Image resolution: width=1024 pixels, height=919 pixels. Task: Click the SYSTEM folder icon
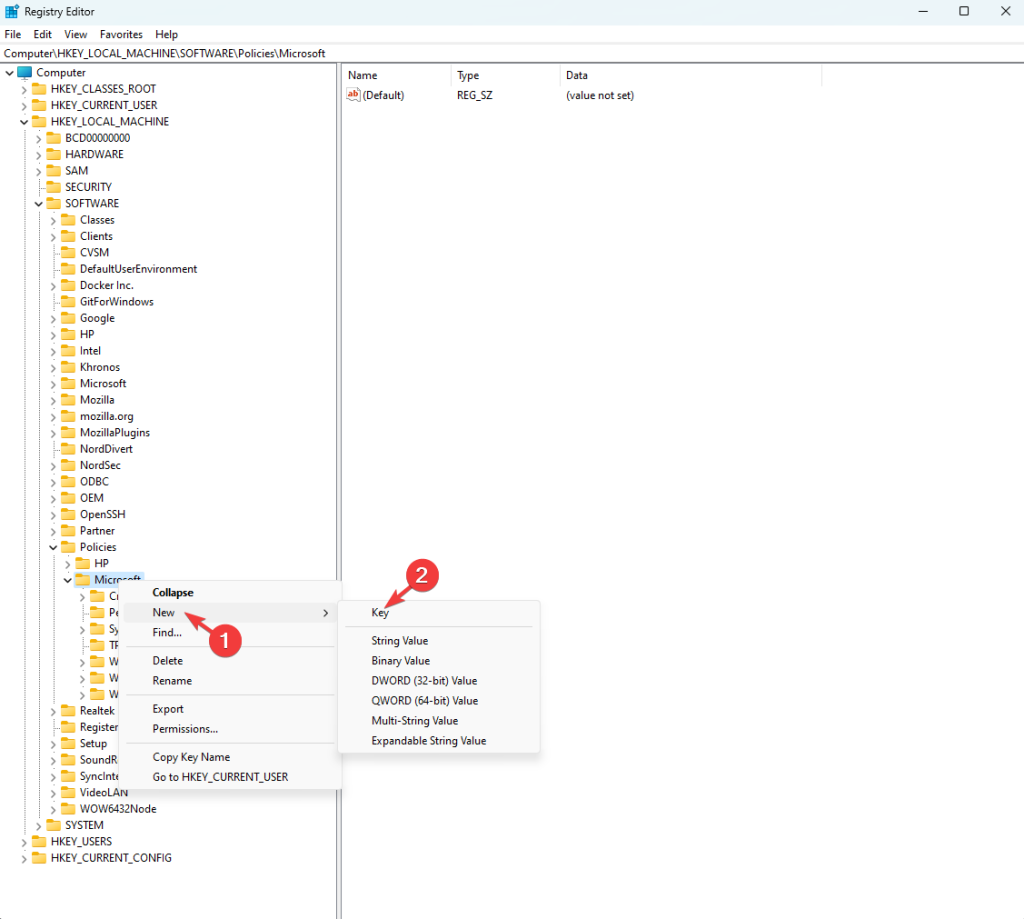point(54,825)
